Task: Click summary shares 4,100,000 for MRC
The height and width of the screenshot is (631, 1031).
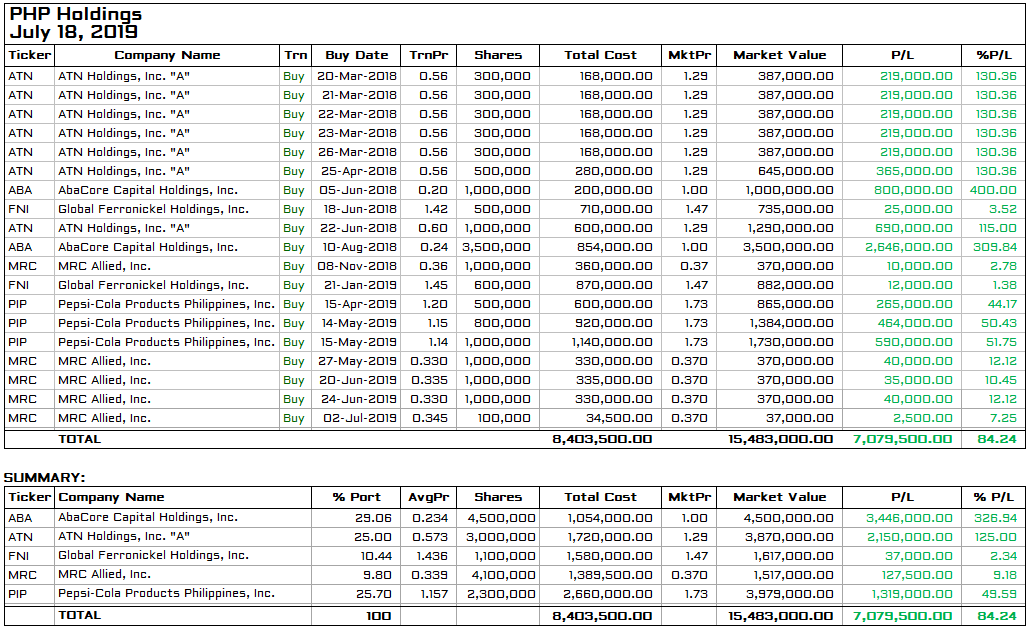Action: point(502,576)
